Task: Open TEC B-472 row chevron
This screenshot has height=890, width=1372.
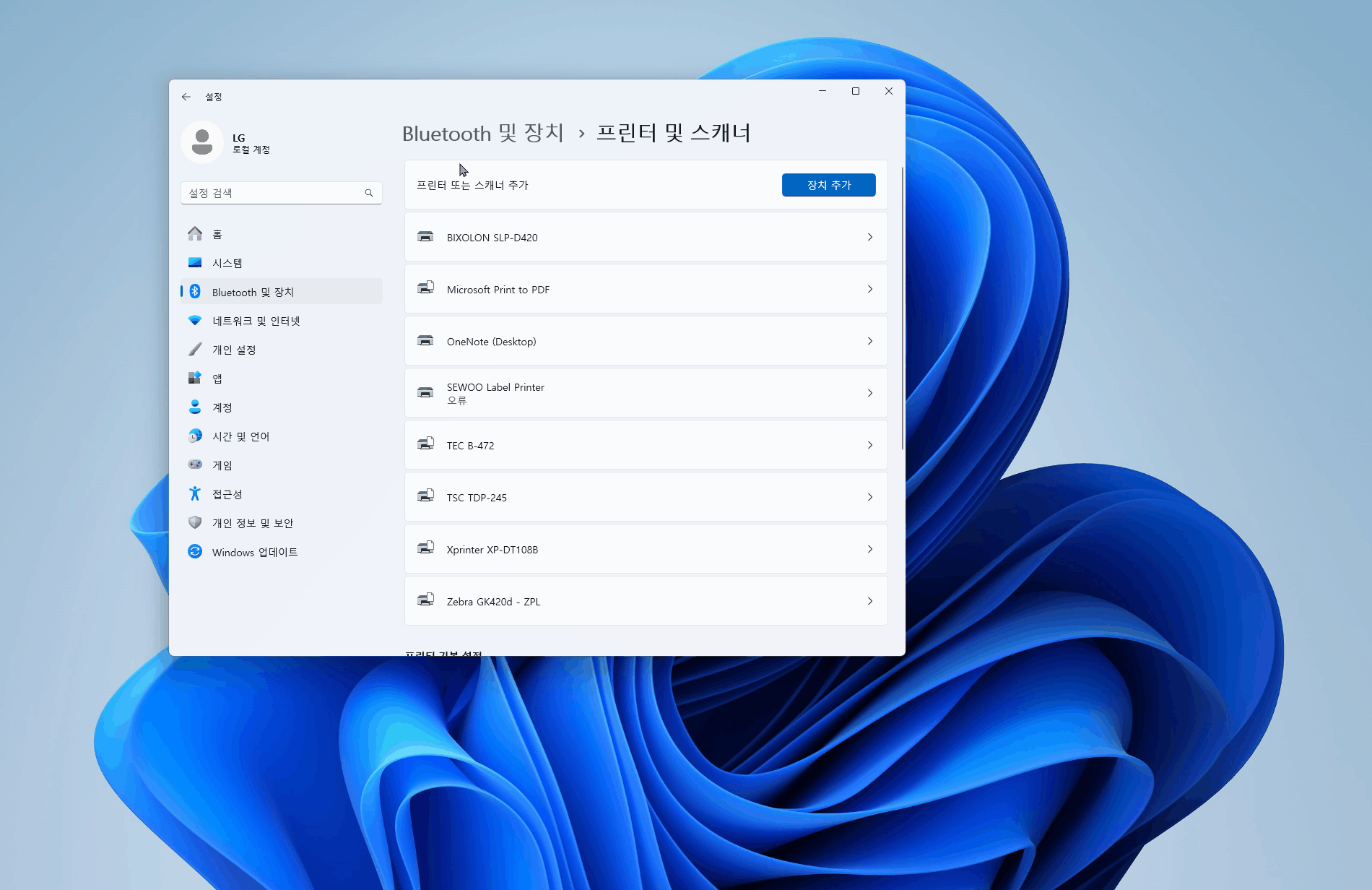Action: [x=870, y=445]
